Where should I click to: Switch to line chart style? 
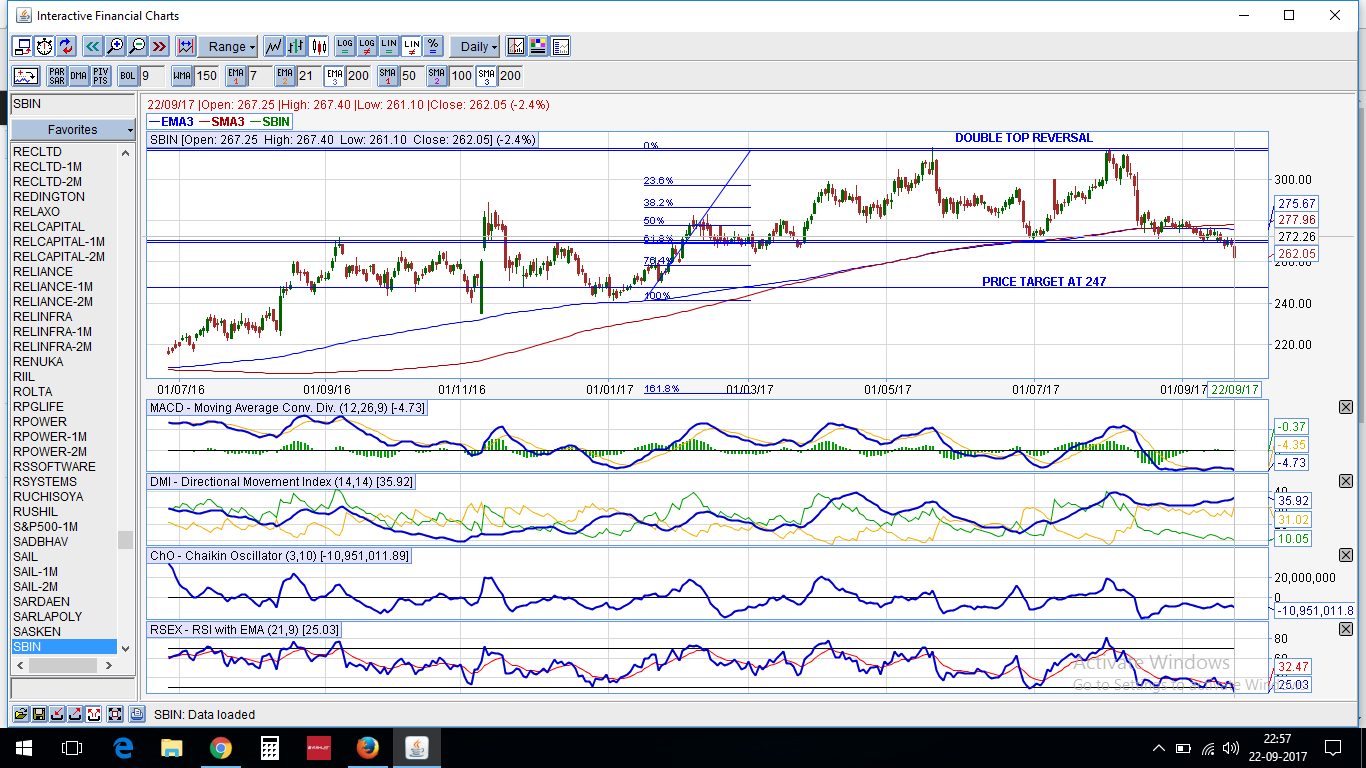273,46
